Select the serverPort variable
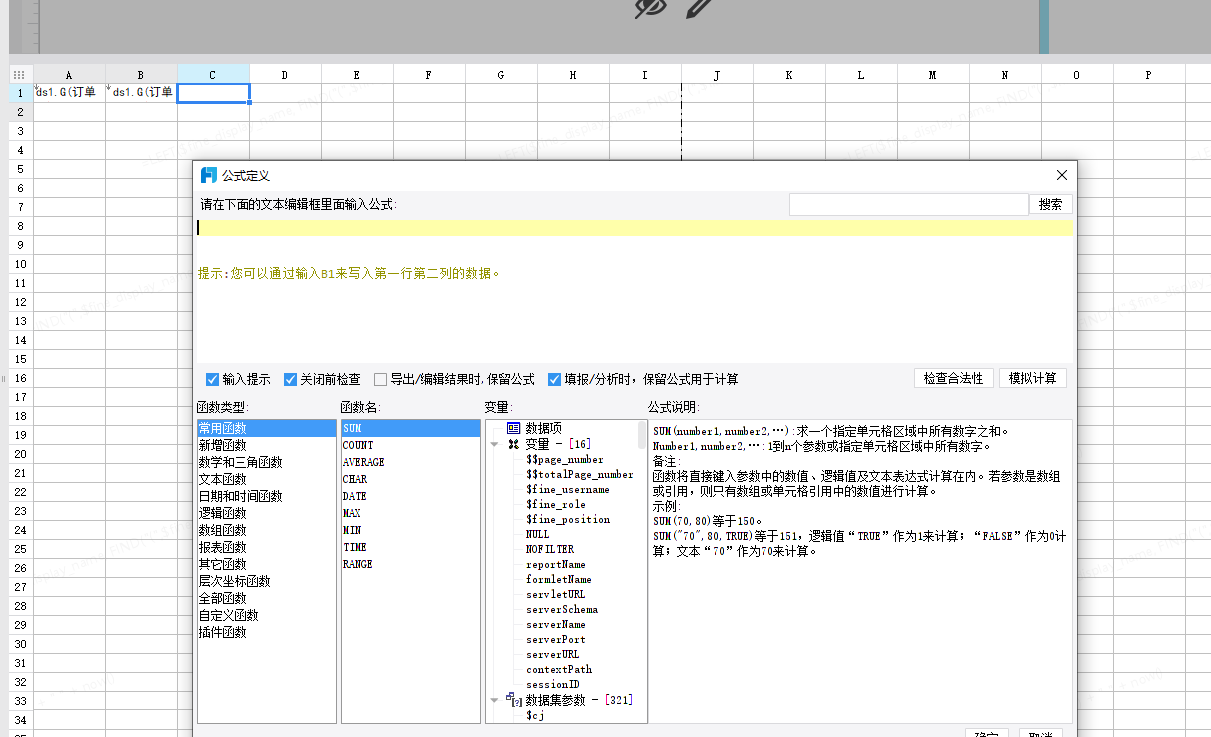The height and width of the screenshot is (737, 1211). pyautogui.click(x=556, y=639)
